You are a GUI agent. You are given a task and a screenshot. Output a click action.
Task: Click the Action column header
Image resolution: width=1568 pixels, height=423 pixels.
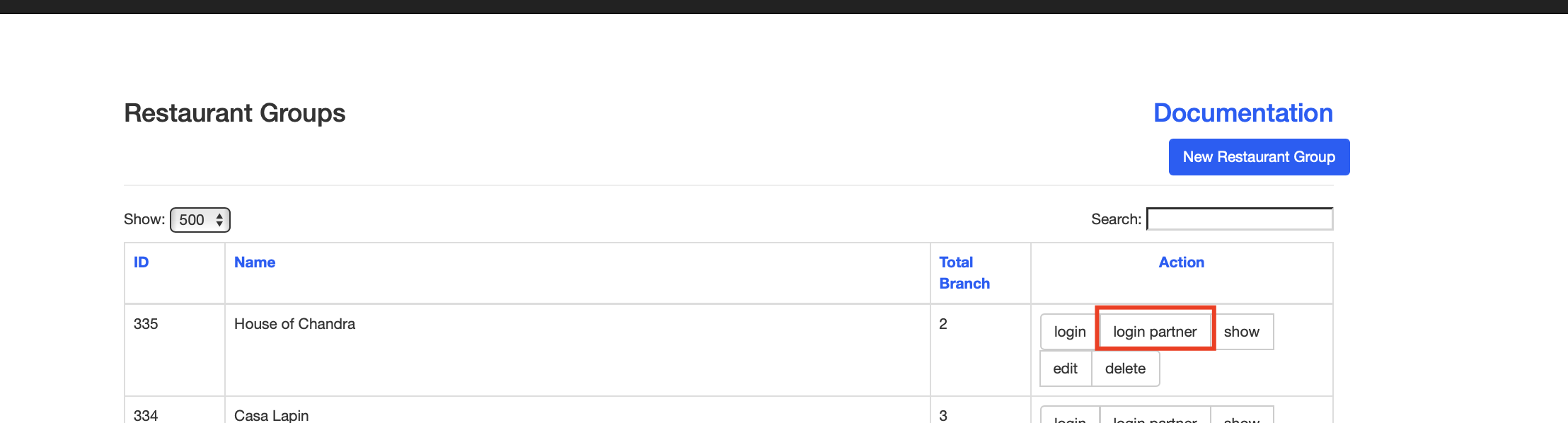1181,262
